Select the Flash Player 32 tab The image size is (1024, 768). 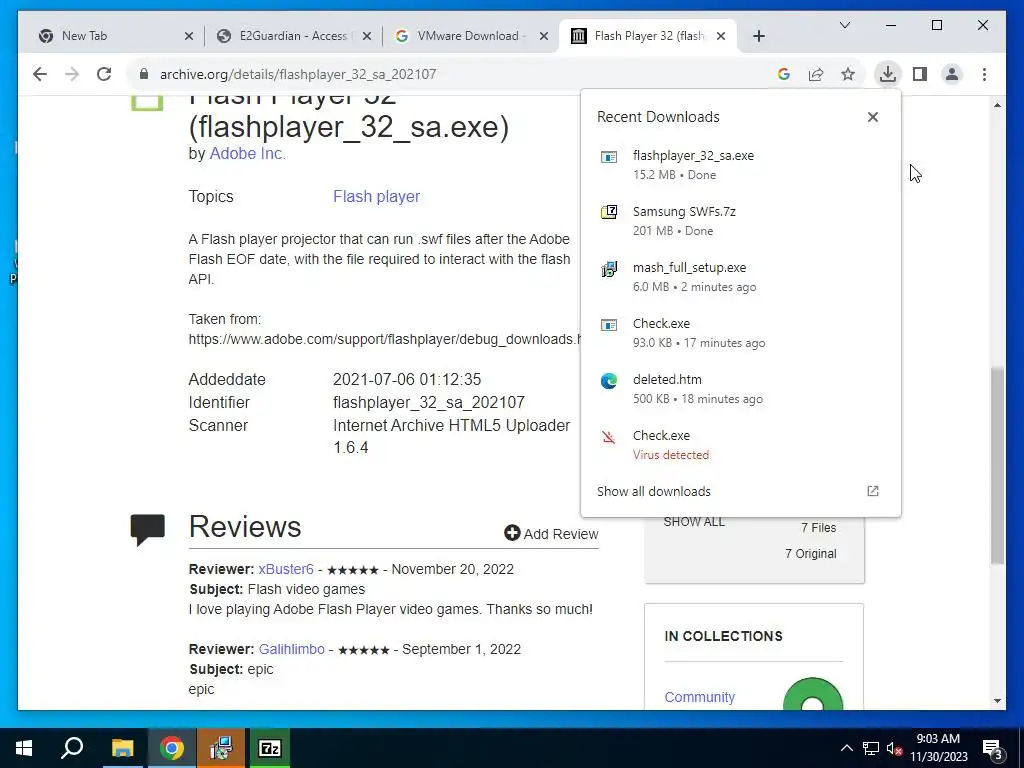click(648, 36)
